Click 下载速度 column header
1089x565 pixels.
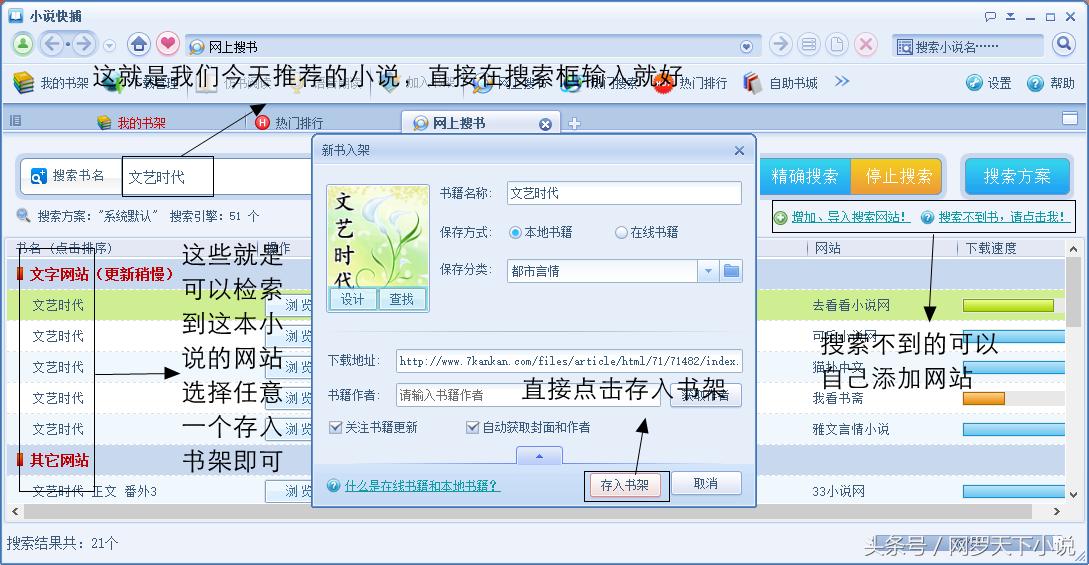(991, 248)
